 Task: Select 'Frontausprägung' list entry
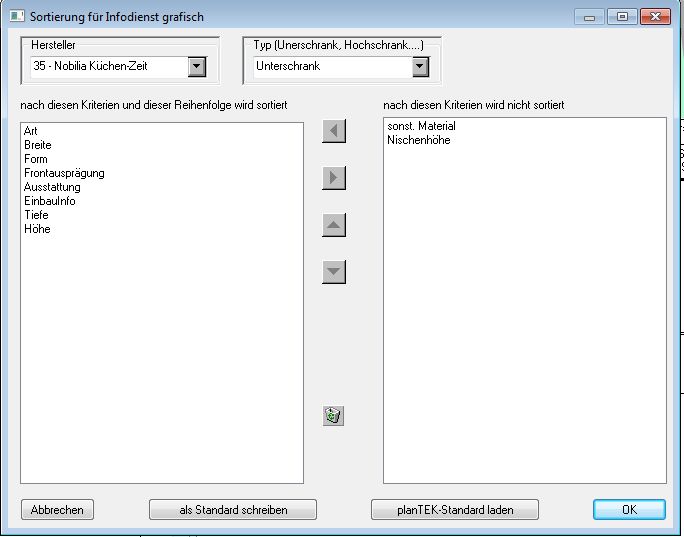pos(64,173)
